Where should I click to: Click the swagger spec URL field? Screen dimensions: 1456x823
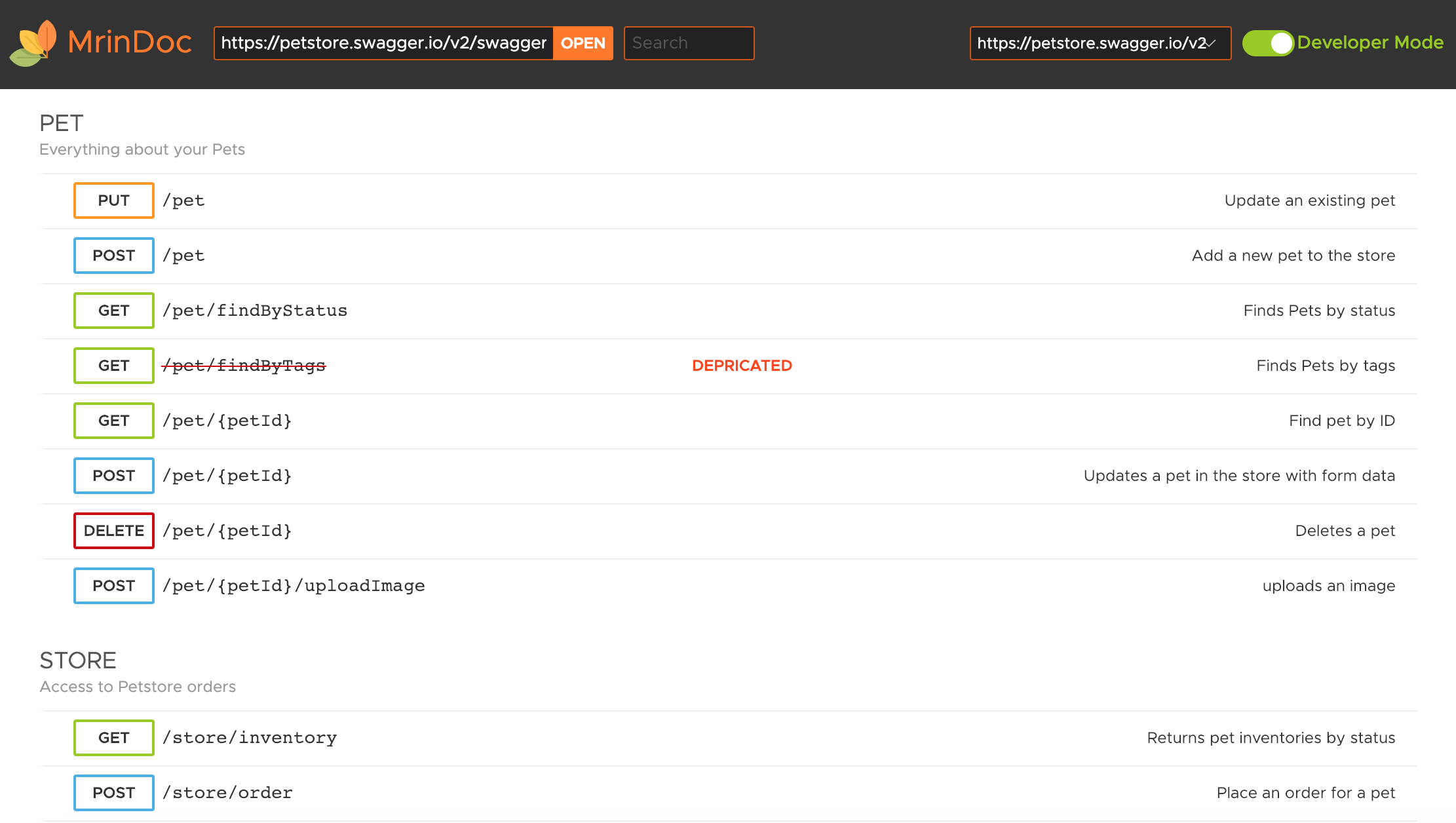tap(383, 43)
